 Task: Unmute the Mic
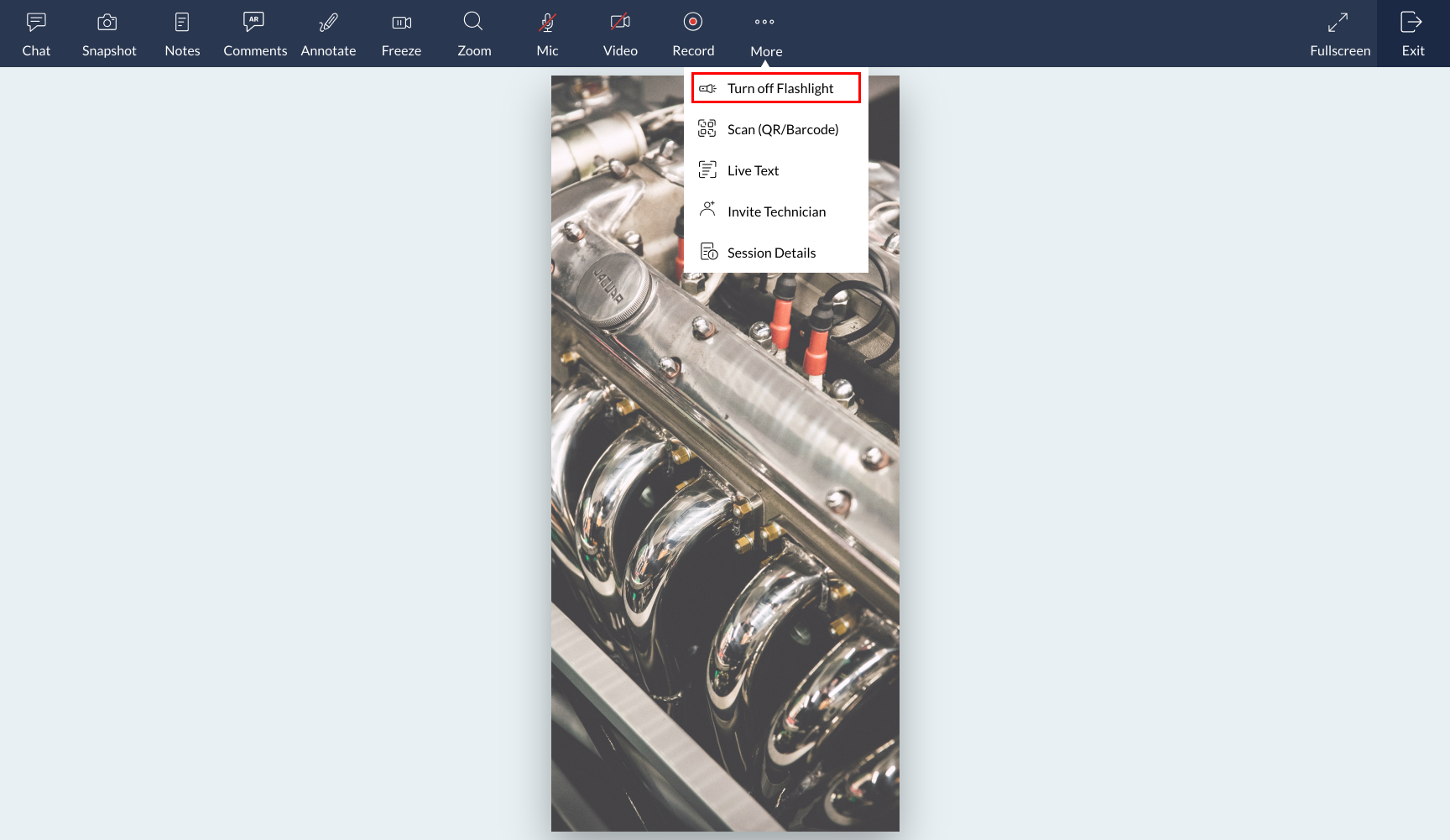[x=546, y=34]
